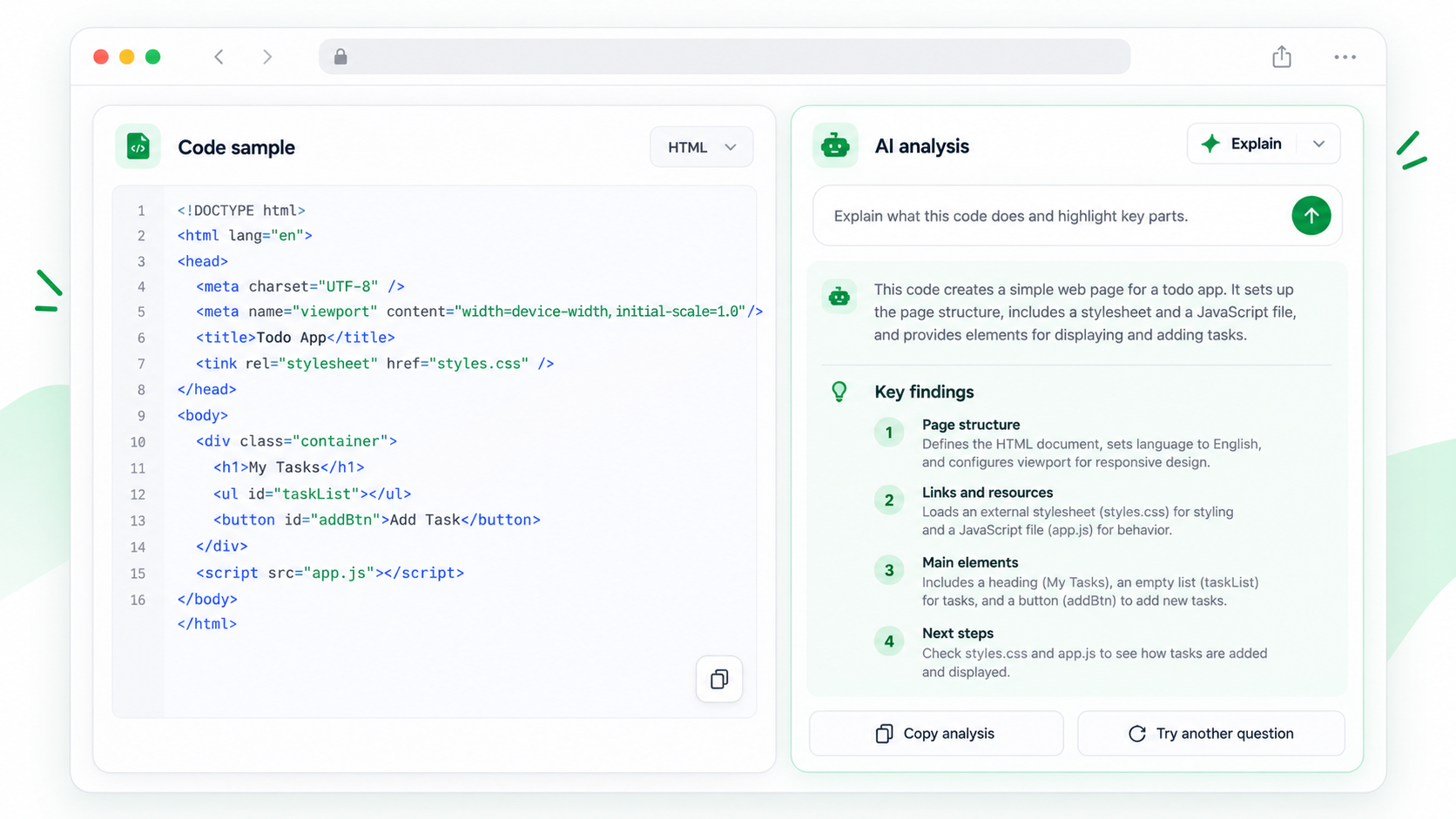Click the Main elements finding title
The height and width of the screenshot is (819, 1456).
[970, 562]
